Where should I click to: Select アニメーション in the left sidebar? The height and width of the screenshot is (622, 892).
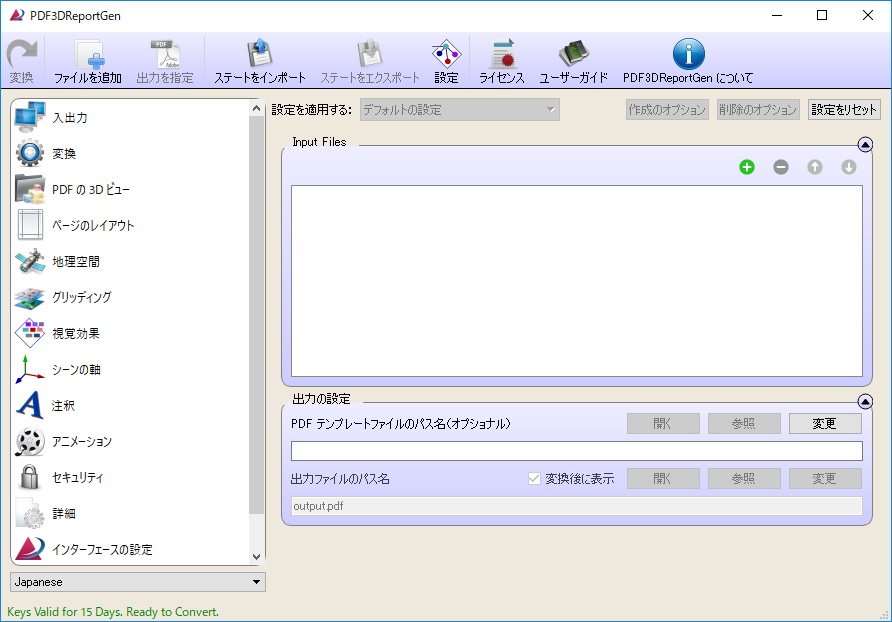[x=81, y=442]
